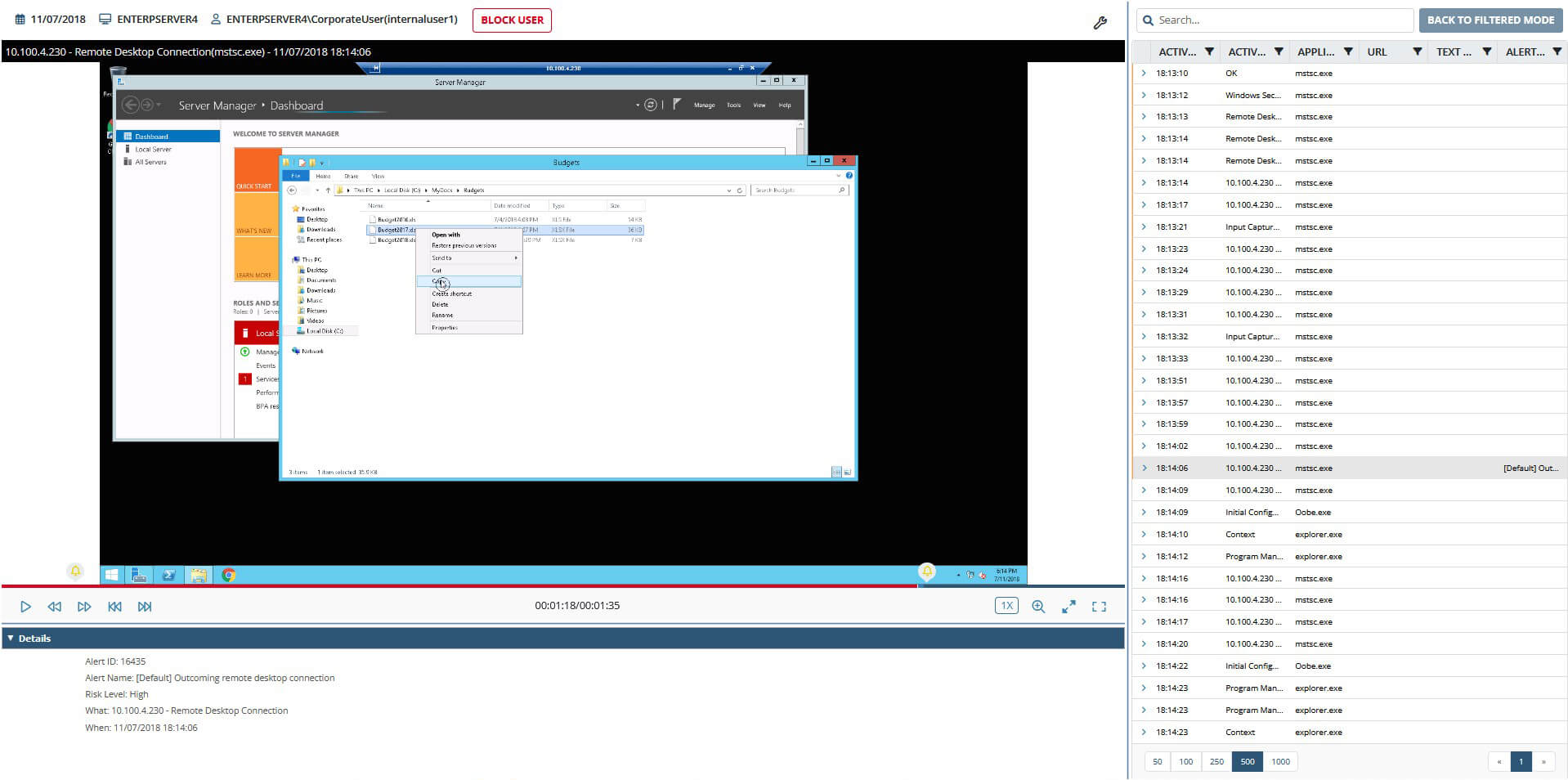Expand the 18:14:06 activity row
The height and width of the screenshot is (780, 1568).
(1144, 468)
